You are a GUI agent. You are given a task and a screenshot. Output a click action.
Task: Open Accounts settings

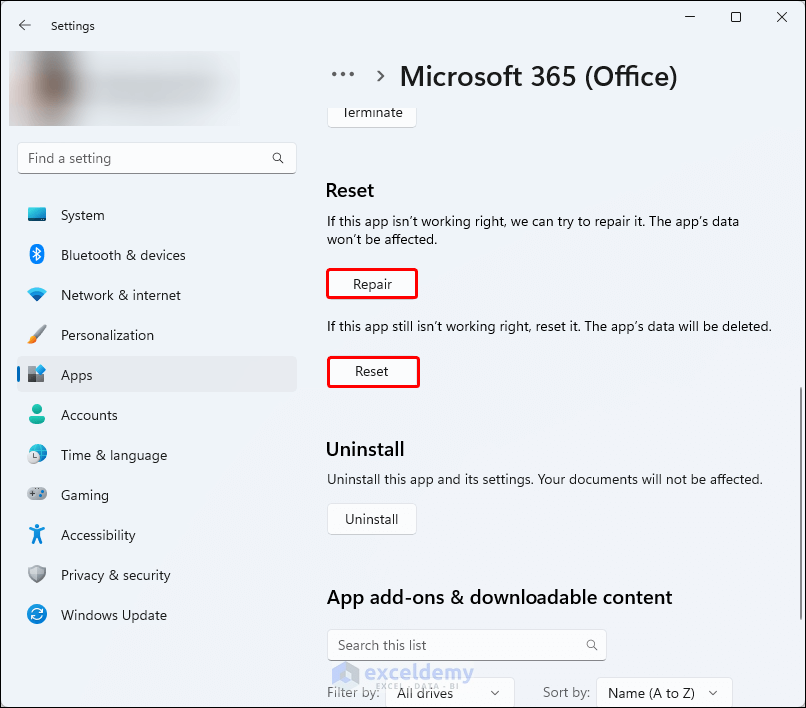[157, 415]
